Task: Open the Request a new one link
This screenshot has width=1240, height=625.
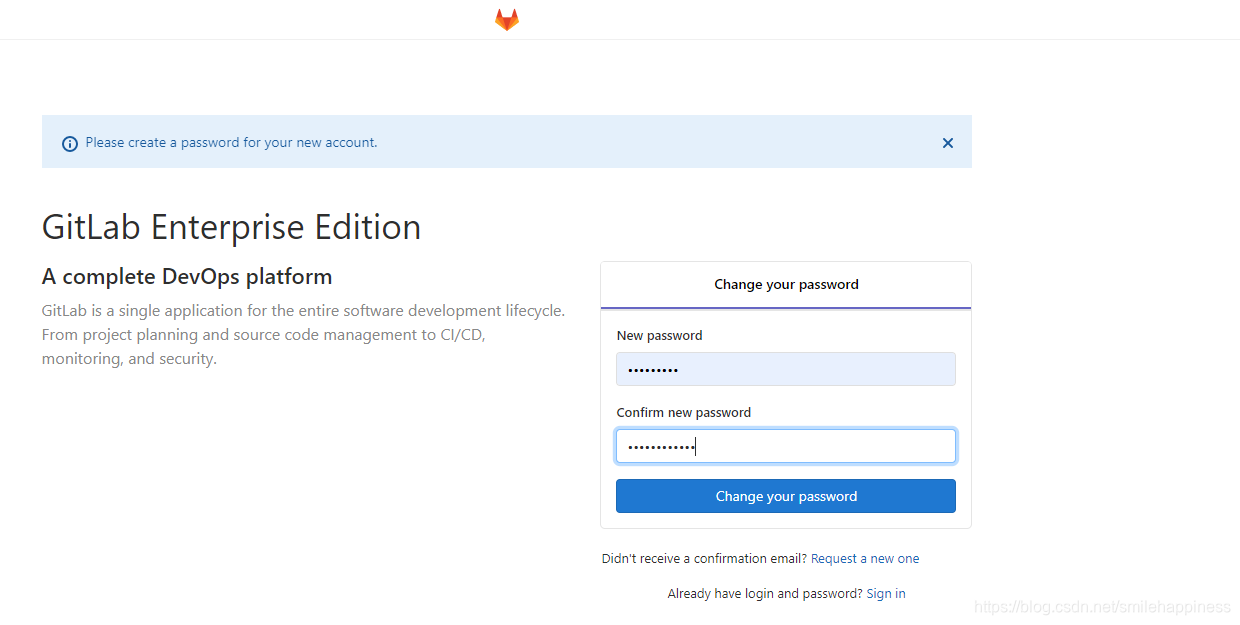Action: click(865, 559)
